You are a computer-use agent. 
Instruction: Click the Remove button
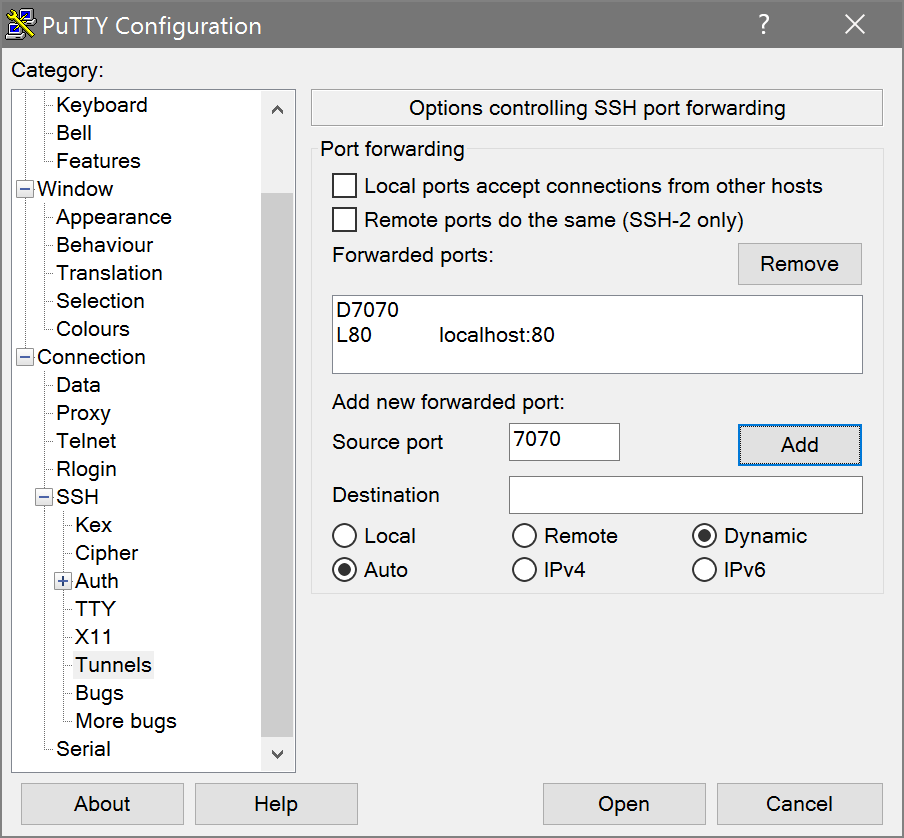[800, 264]
